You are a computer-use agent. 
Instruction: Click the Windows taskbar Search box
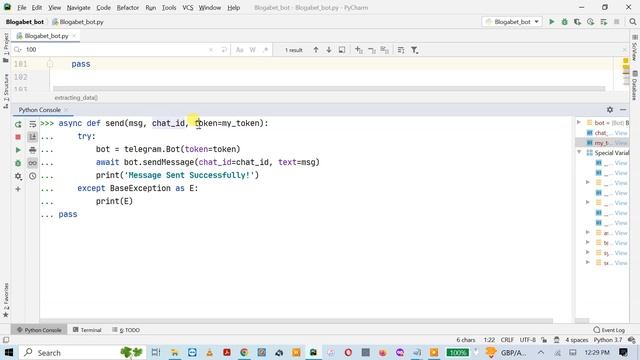(82, 352)
